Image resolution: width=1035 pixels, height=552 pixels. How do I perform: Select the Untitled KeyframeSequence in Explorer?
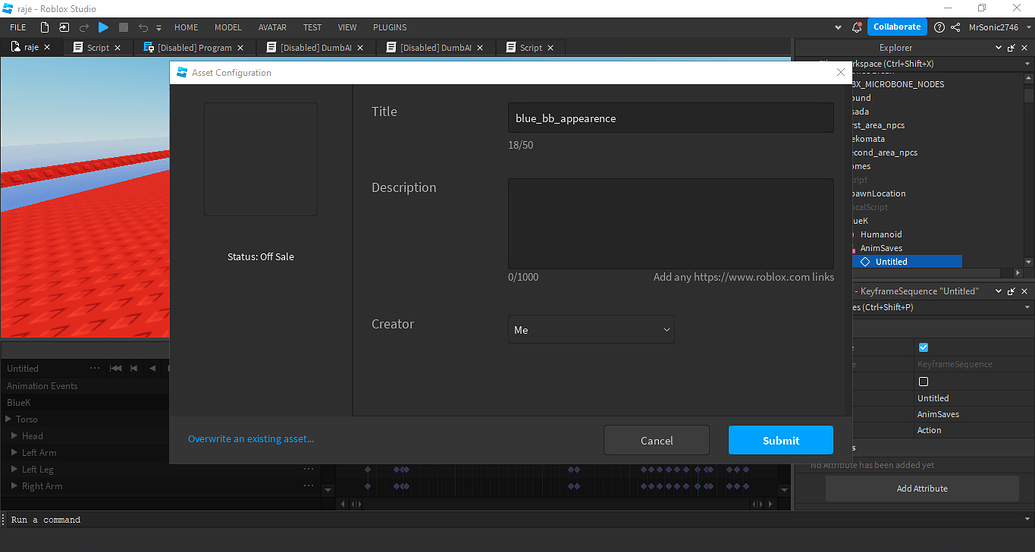pos(891,262)
